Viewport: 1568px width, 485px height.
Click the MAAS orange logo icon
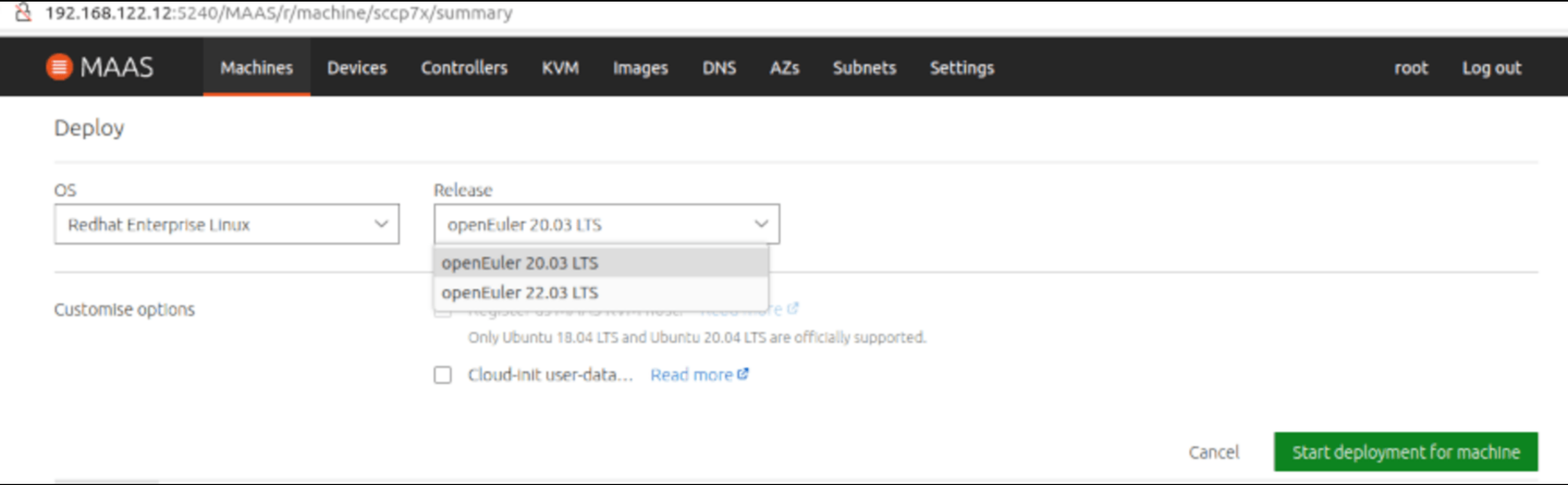tap(59, 67)
